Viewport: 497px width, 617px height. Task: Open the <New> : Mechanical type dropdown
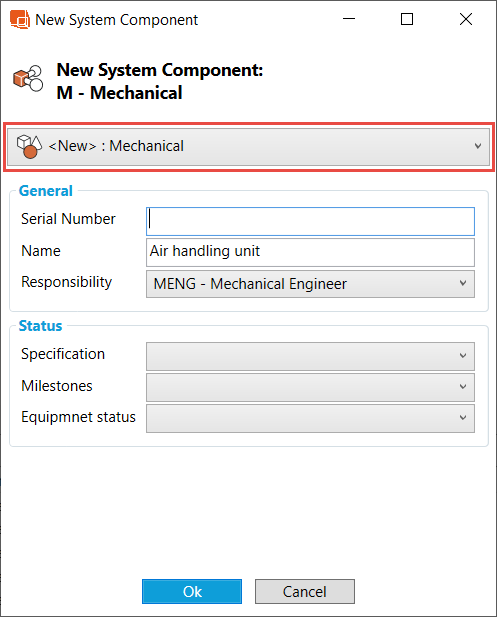coord(249,146)
